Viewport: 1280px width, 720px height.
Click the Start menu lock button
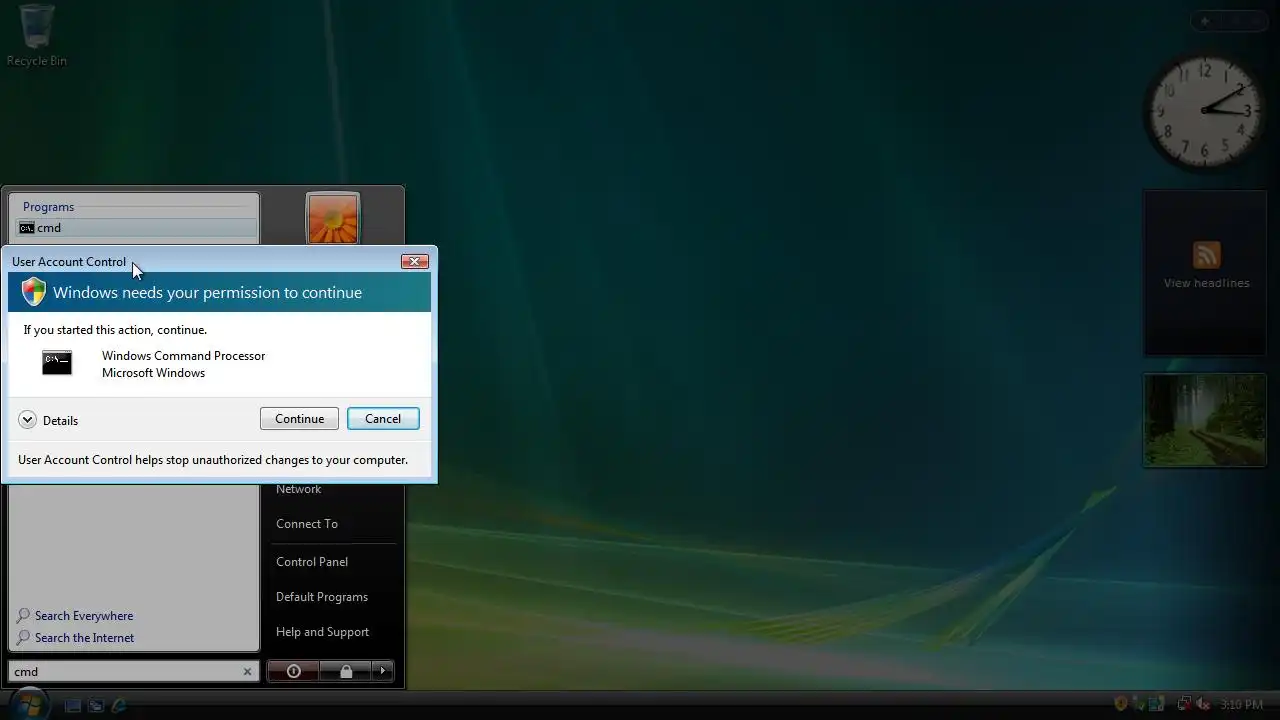tap(346, 671)
